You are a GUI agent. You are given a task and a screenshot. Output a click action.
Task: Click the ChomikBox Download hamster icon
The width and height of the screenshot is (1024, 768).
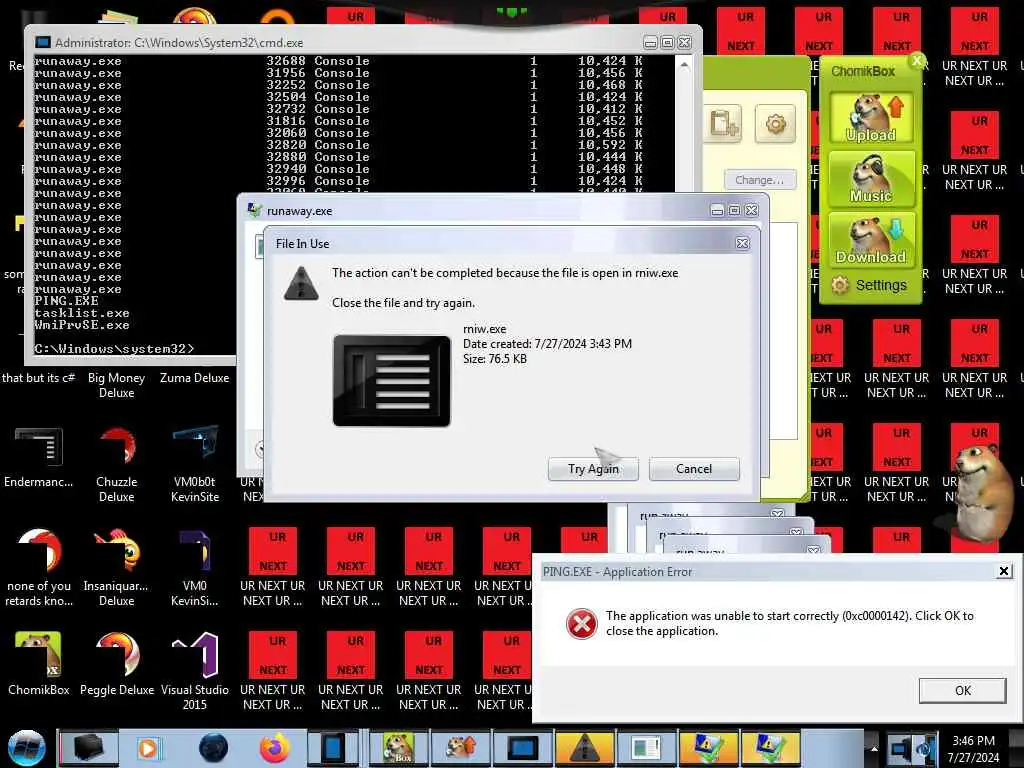(x=871, y=239)
